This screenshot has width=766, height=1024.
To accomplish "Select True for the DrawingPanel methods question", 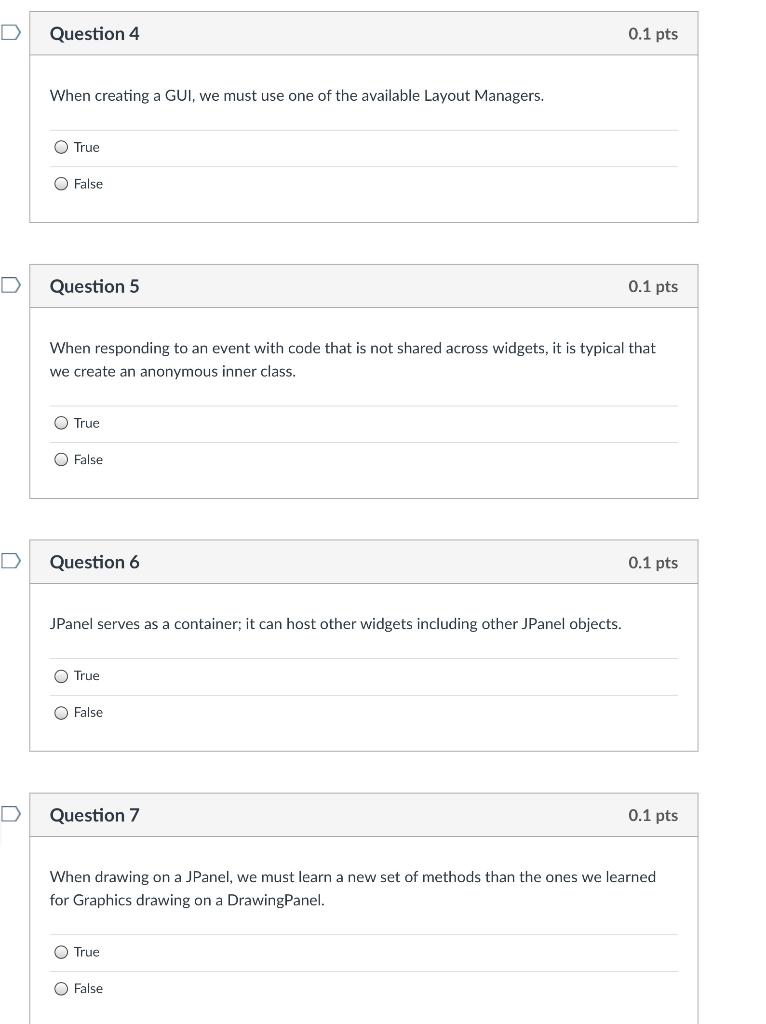I will (x=61, y=952).
